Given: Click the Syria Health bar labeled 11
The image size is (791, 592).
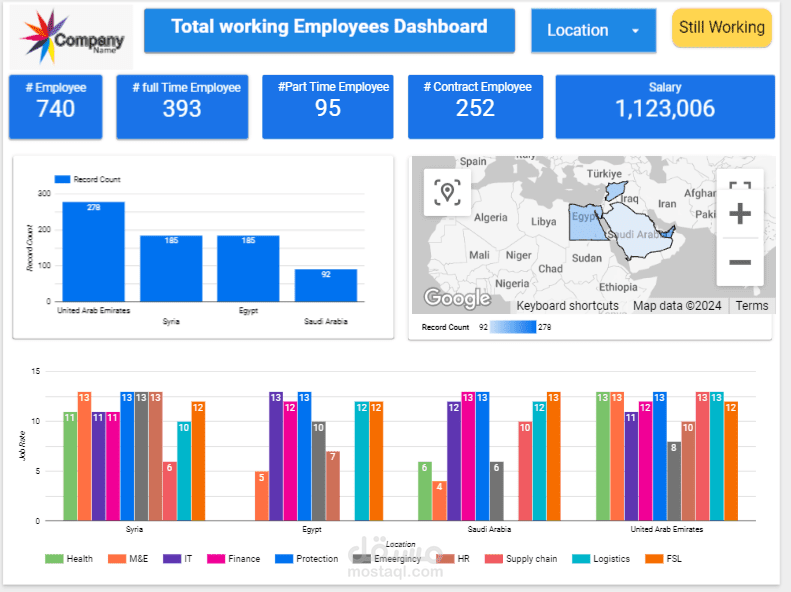Looking at the screenshot, I should point(70,466).
